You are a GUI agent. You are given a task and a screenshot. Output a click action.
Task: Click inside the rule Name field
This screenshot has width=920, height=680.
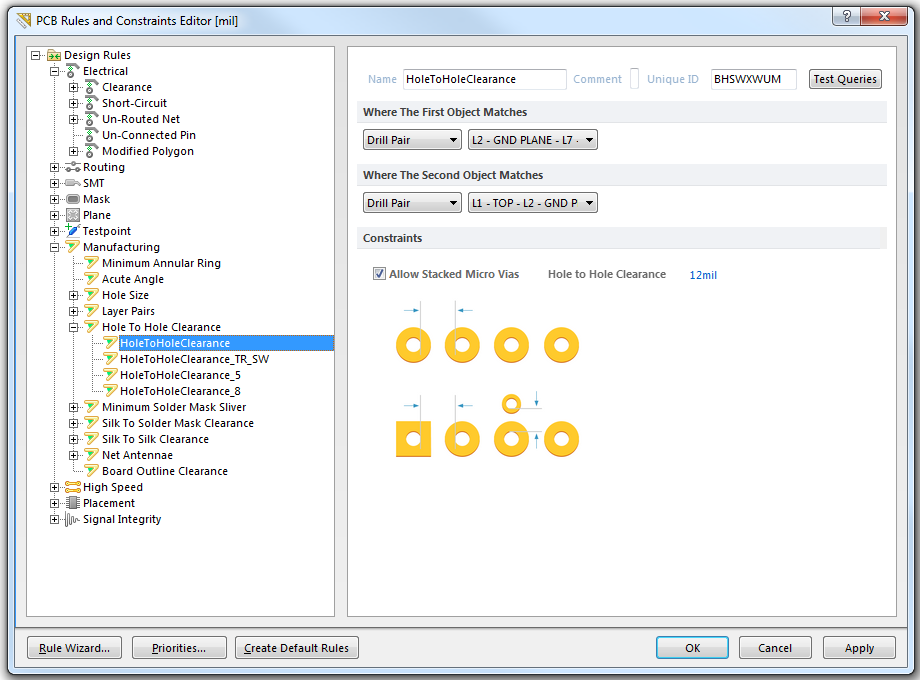(x=484, y=78)
